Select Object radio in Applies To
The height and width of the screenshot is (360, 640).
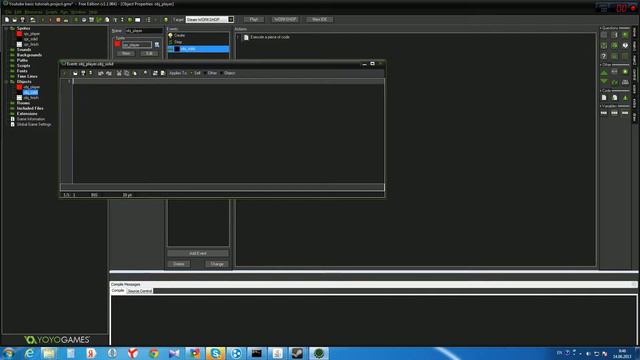[x=228, y=73]
